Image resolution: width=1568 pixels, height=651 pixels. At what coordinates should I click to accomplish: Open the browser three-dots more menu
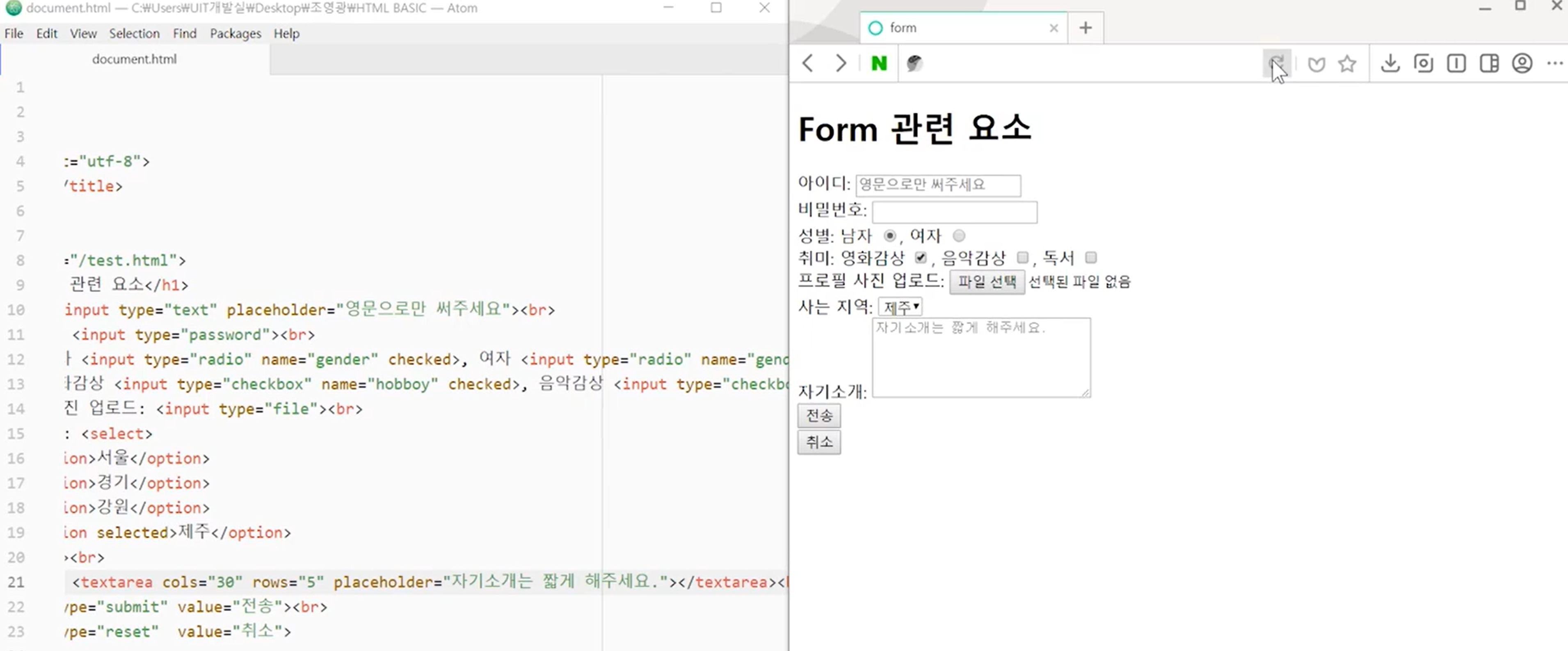1554,63
